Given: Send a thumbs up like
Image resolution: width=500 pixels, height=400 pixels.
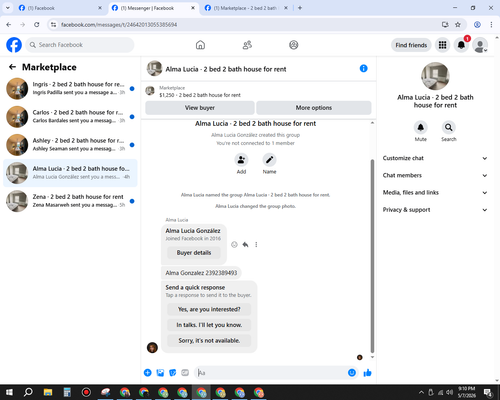Looking at the screenshot, I should (367, 373).
